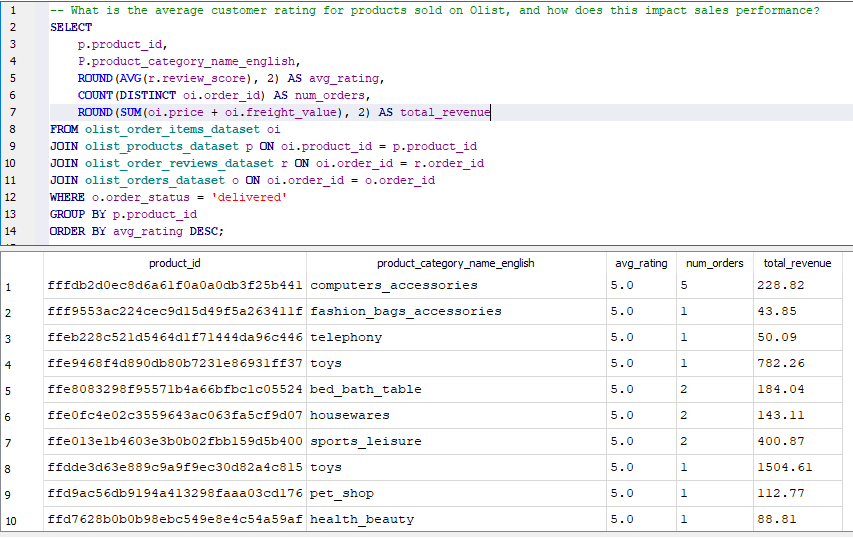Click the product_id column header
The image size is (853, 539).
[x=175, y=263]
